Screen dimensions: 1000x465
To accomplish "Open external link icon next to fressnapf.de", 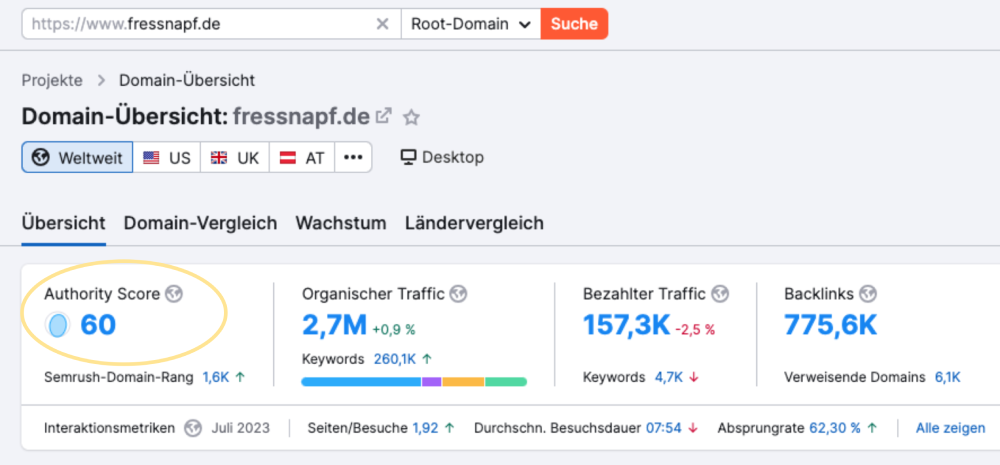I will click(x=384, y=116).
